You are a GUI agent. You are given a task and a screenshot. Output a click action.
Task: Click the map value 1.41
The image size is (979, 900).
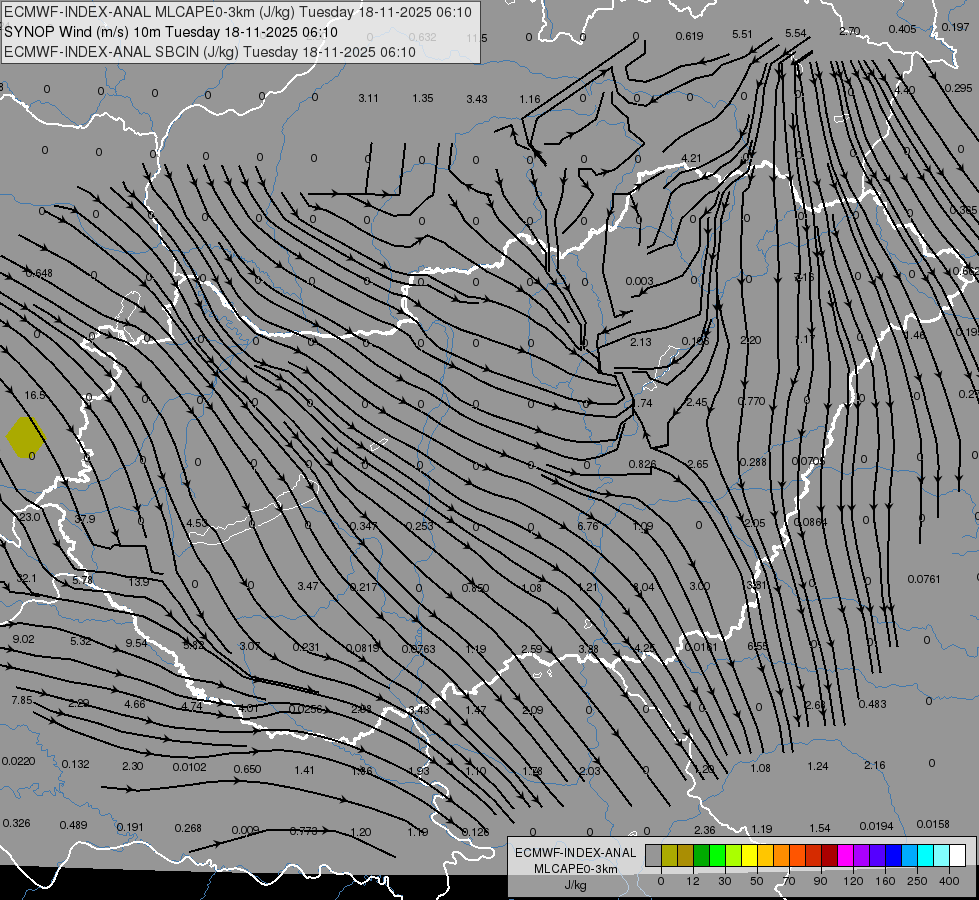pyautogui.click(x=304, y=770)
